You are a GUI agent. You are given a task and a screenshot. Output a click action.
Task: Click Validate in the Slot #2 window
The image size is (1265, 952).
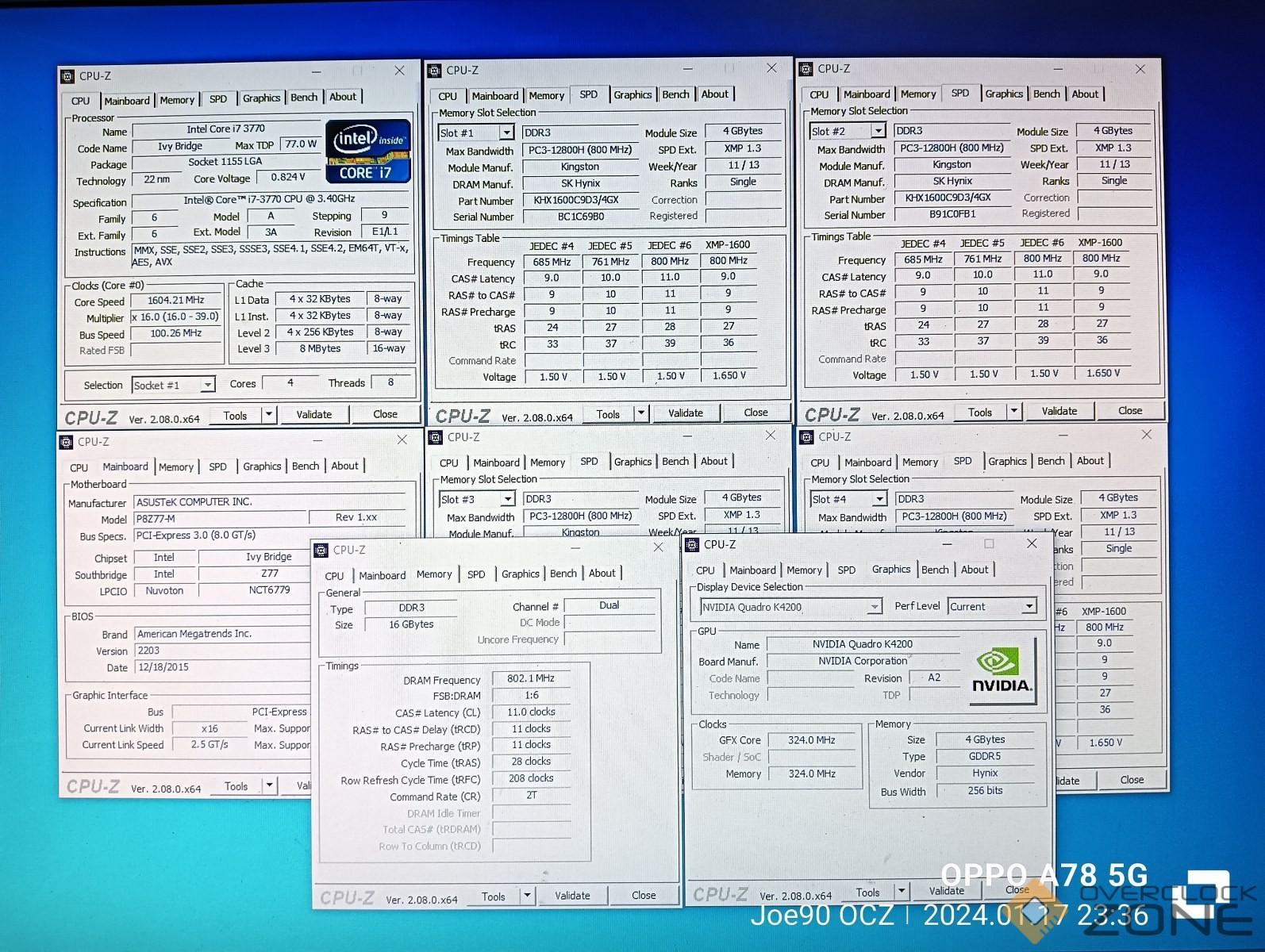1059,411
